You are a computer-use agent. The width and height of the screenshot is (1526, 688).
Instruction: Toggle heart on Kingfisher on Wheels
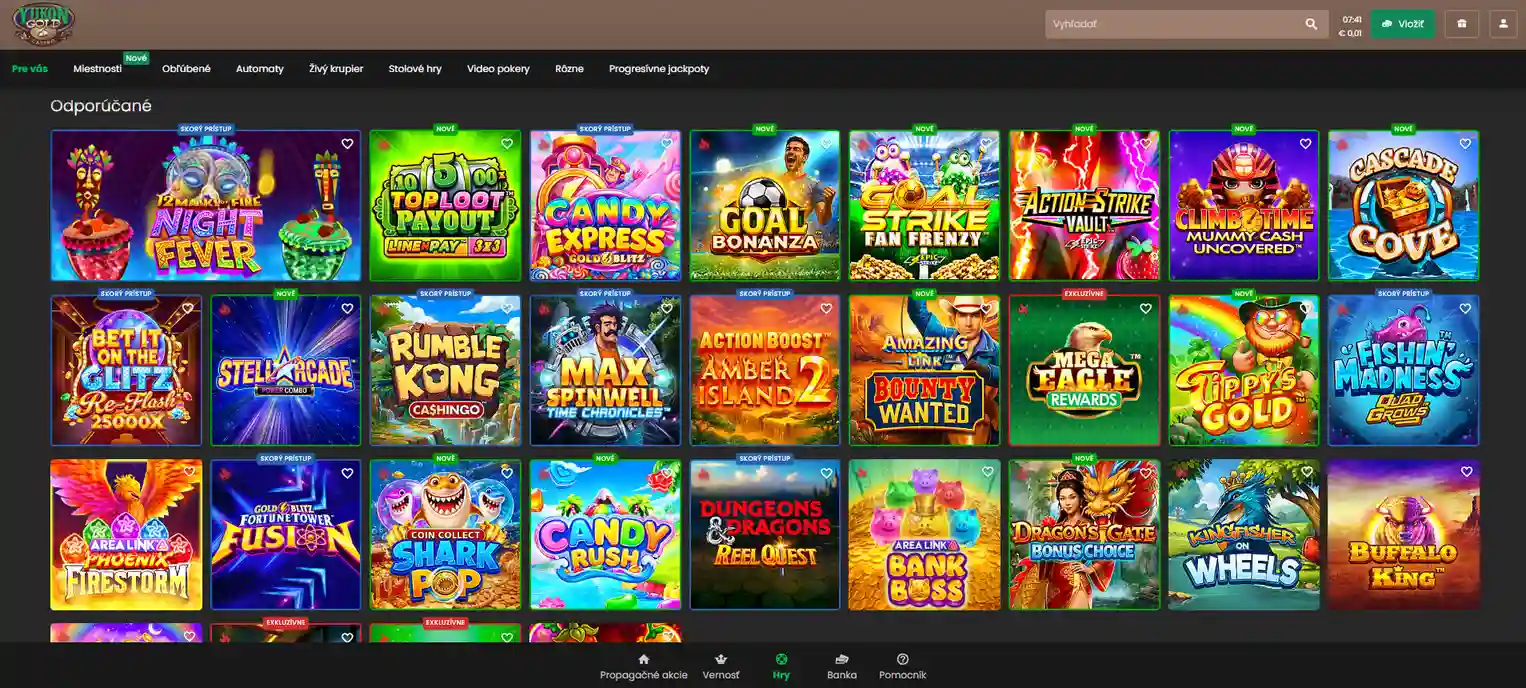(x=1307, y=472)
